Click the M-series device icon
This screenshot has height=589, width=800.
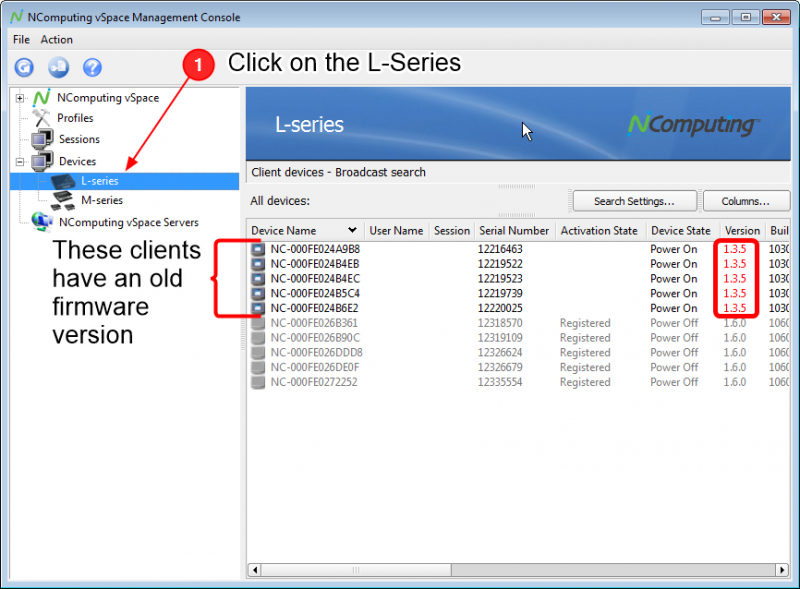tap(63, 200)
